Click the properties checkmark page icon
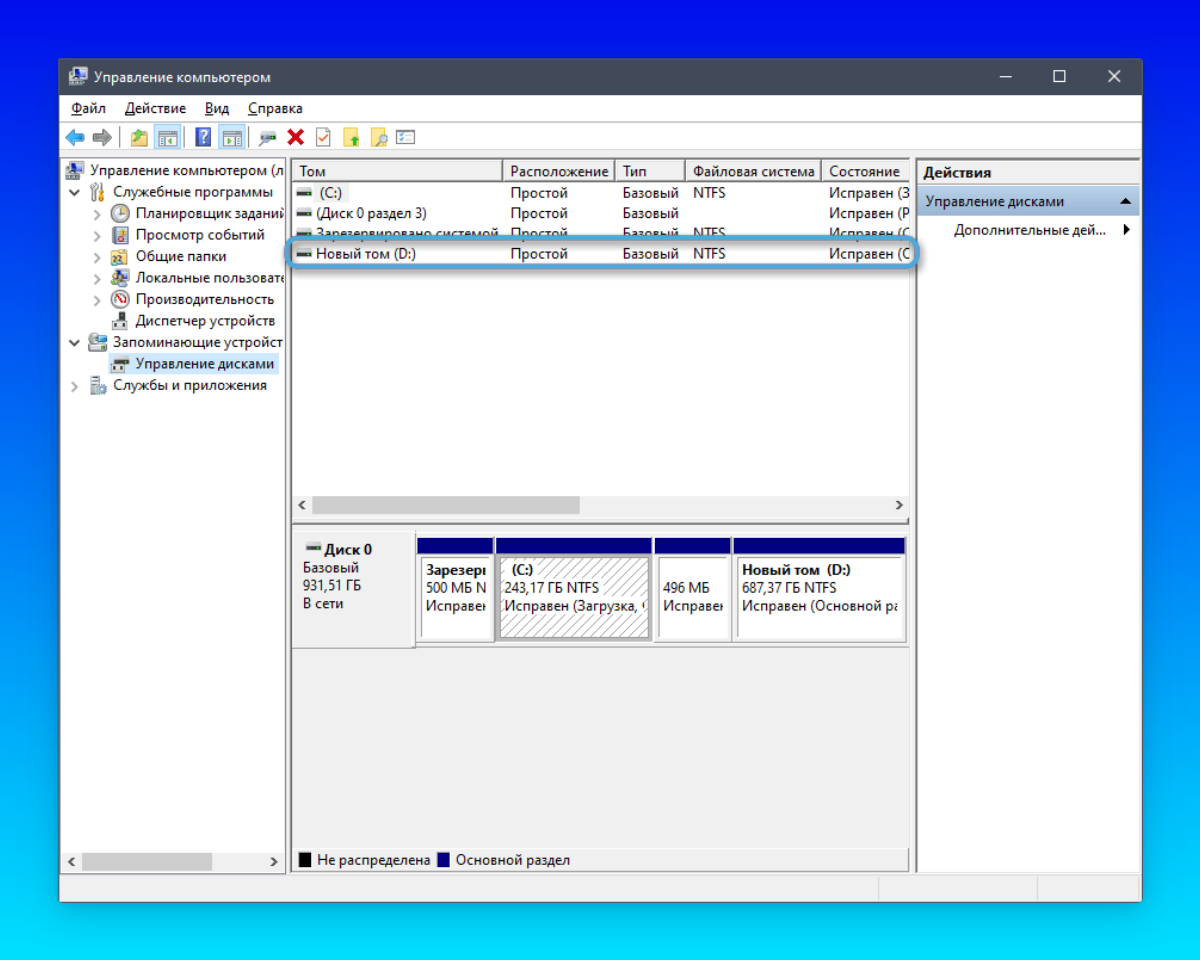 (x=323, y=138)
